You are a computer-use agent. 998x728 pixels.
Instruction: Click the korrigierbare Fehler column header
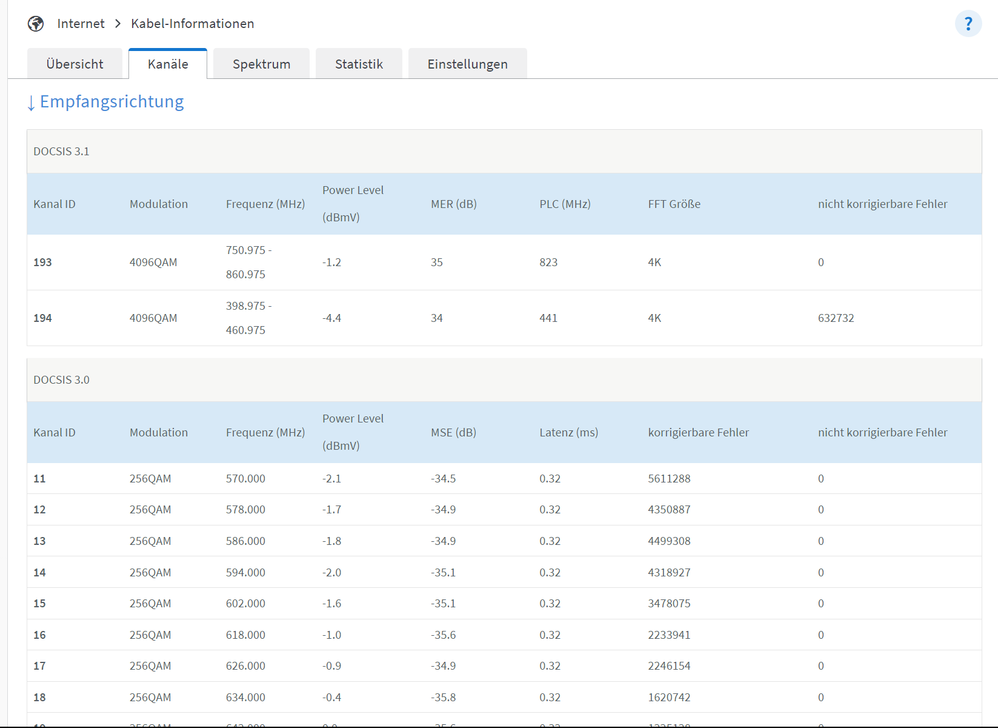tap(698, 433)
